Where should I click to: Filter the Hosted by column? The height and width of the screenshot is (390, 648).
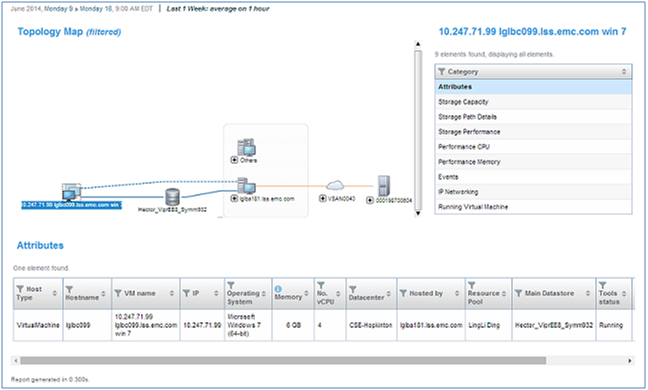[403, 293]
